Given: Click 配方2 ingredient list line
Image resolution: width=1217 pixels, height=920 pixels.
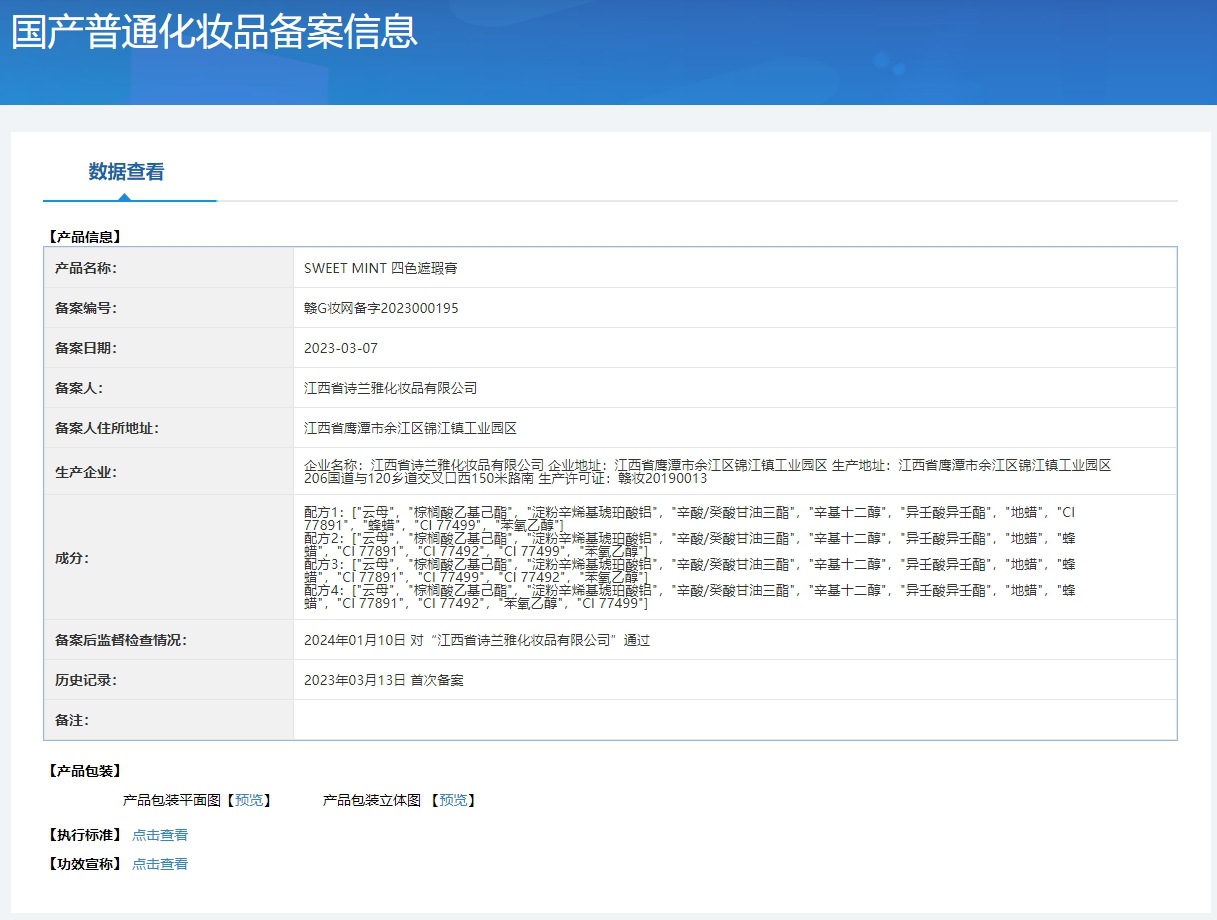Looking at the screenshot, I should [x=690, y=544].
